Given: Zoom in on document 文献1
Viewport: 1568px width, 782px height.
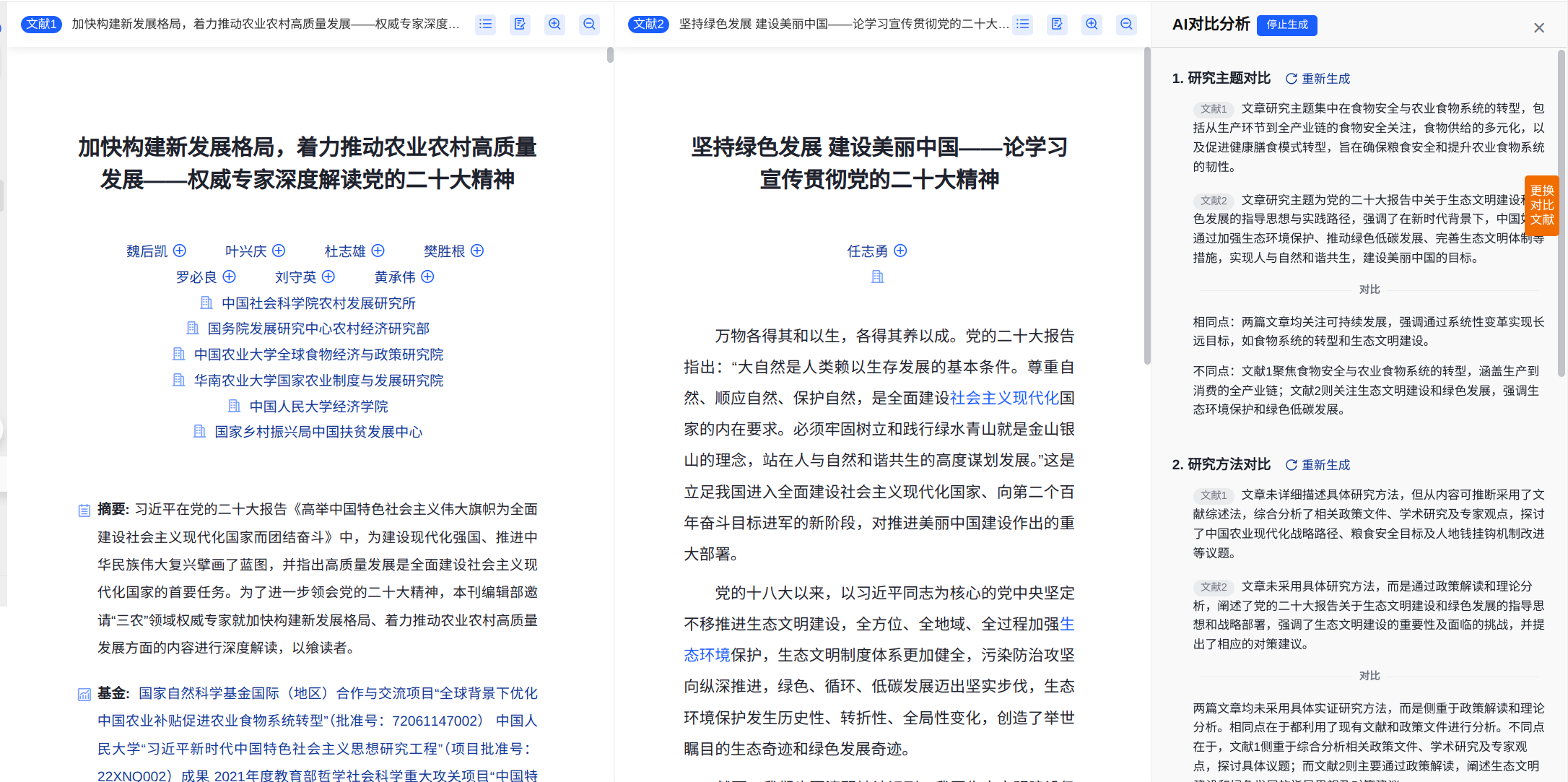Looking at the screenshot, I should tap(554, 24).
